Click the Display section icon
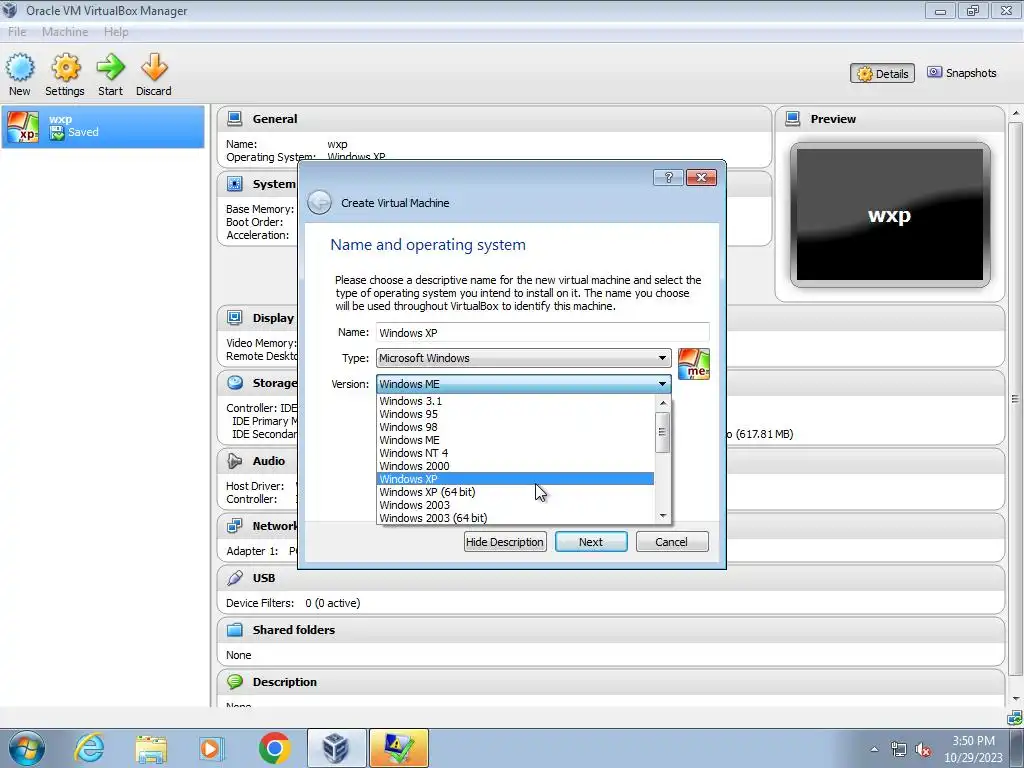This screenshot has height=768, width=1024. coord(234,317)
